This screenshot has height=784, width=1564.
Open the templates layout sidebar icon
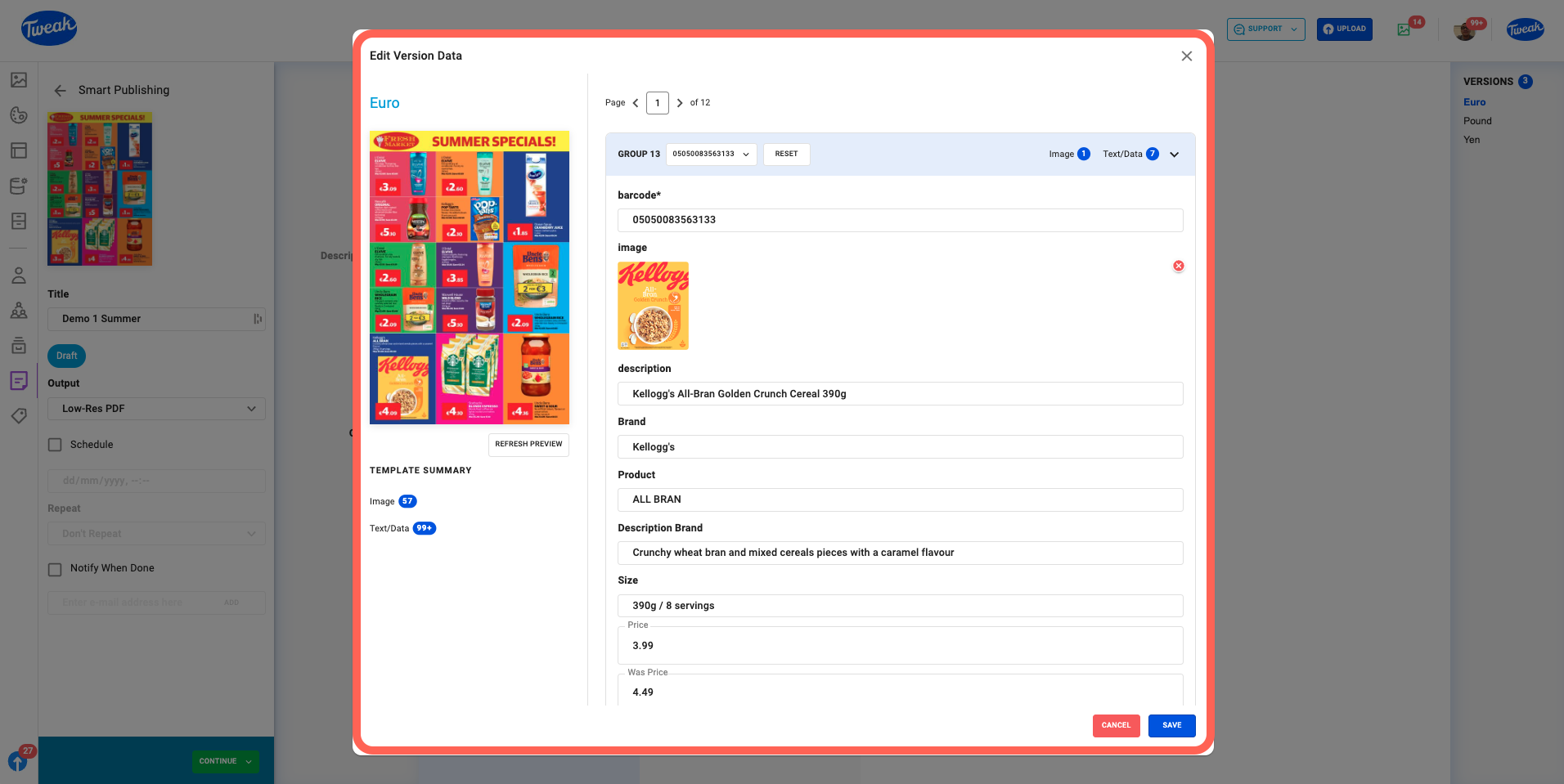click(19, 150)
